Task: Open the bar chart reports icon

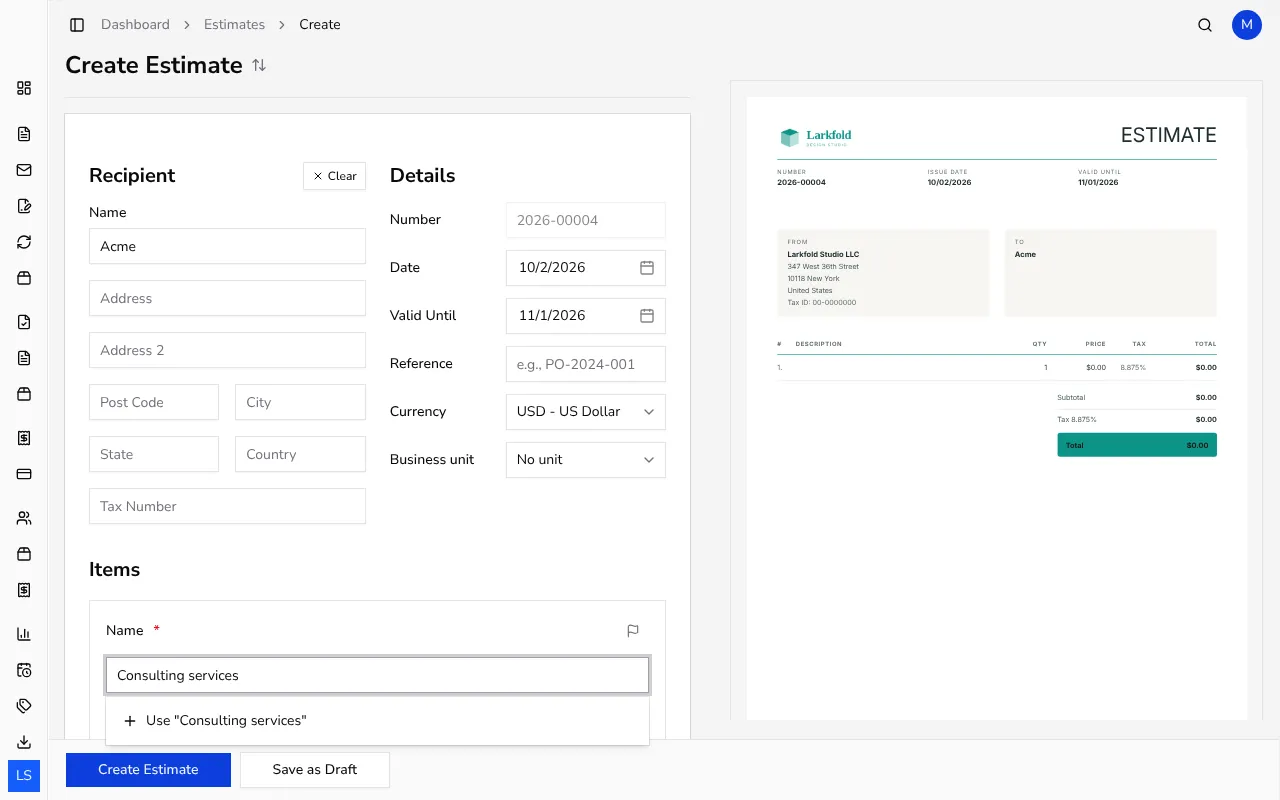Action: [x=24, y=634]
